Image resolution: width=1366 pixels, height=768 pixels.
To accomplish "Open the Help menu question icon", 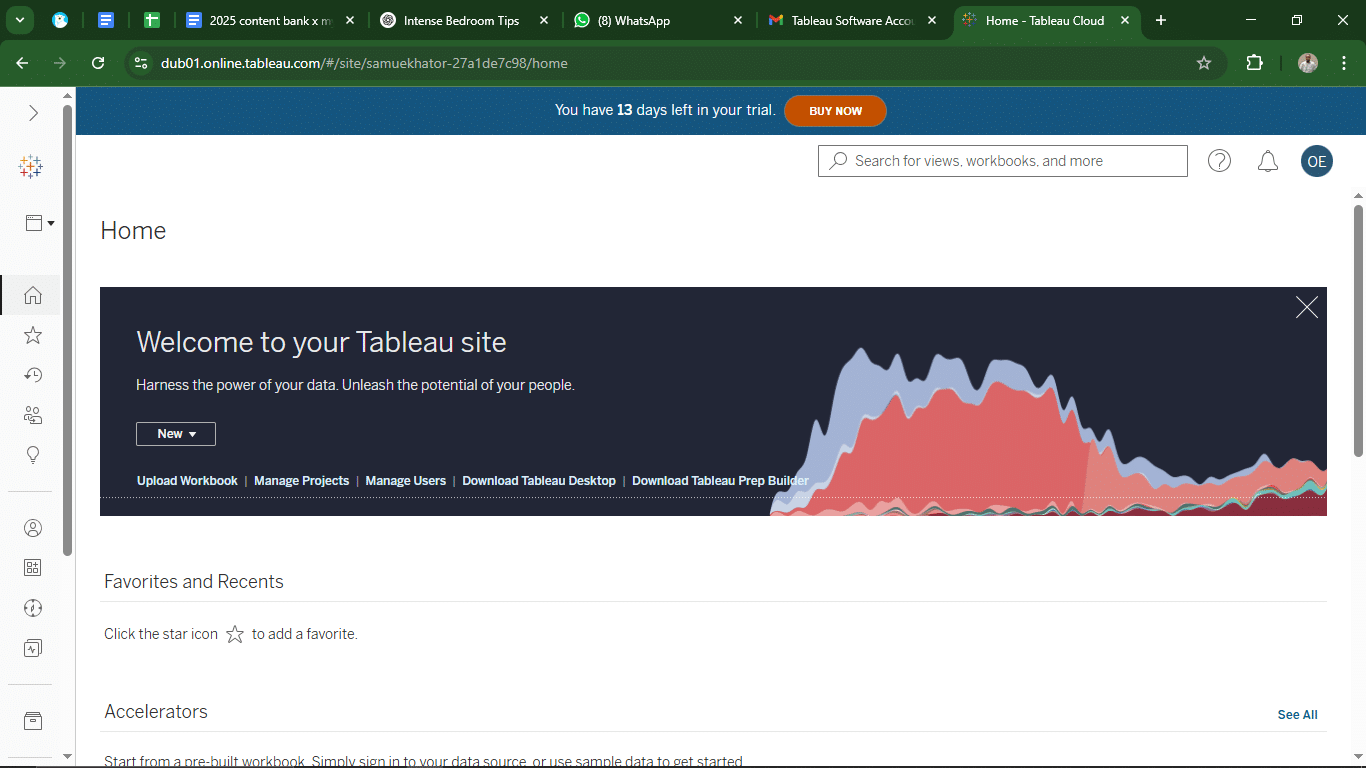I will (x=1219, y=161).
